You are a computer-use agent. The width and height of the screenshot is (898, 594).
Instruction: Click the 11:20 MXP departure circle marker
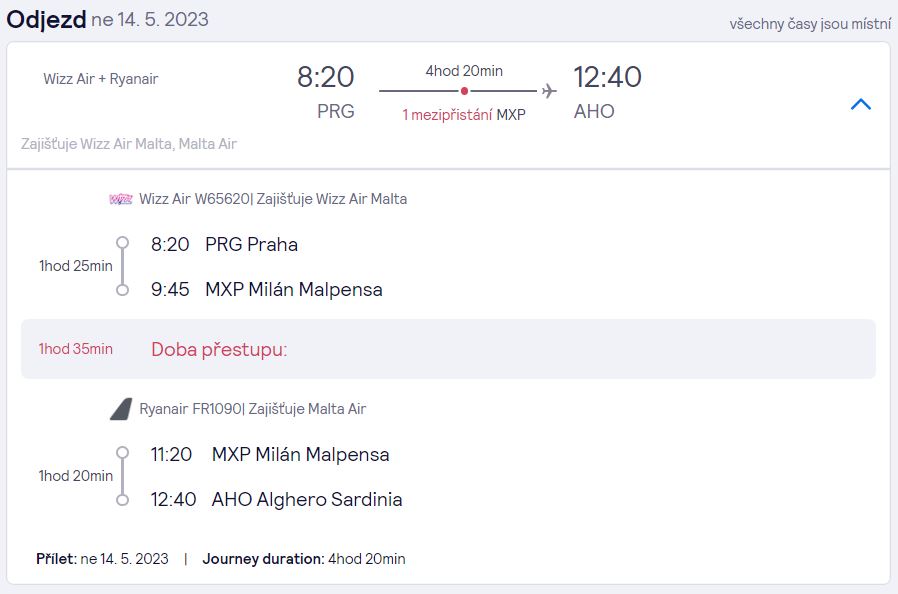coord(122,453)
